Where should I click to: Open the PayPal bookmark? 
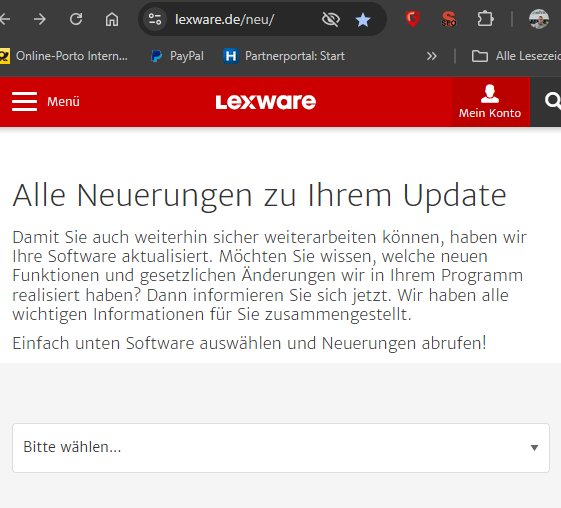pyautogui.click(x=177, y=56)
